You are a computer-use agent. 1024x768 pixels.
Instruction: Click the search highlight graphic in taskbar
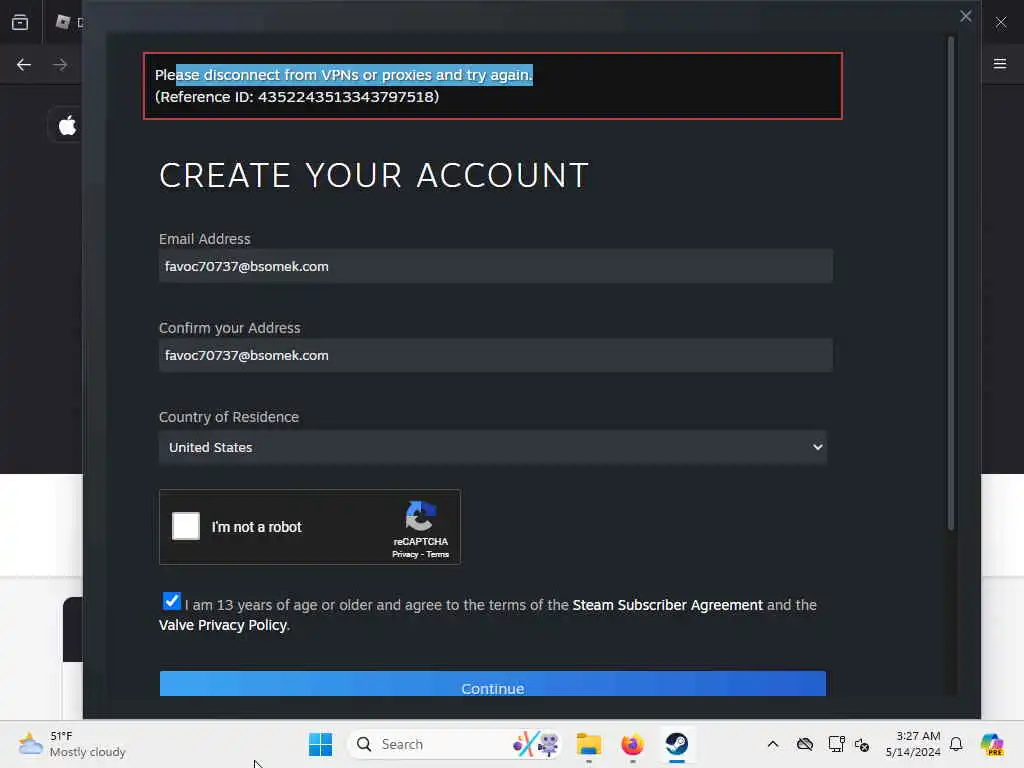coord(536,744)
